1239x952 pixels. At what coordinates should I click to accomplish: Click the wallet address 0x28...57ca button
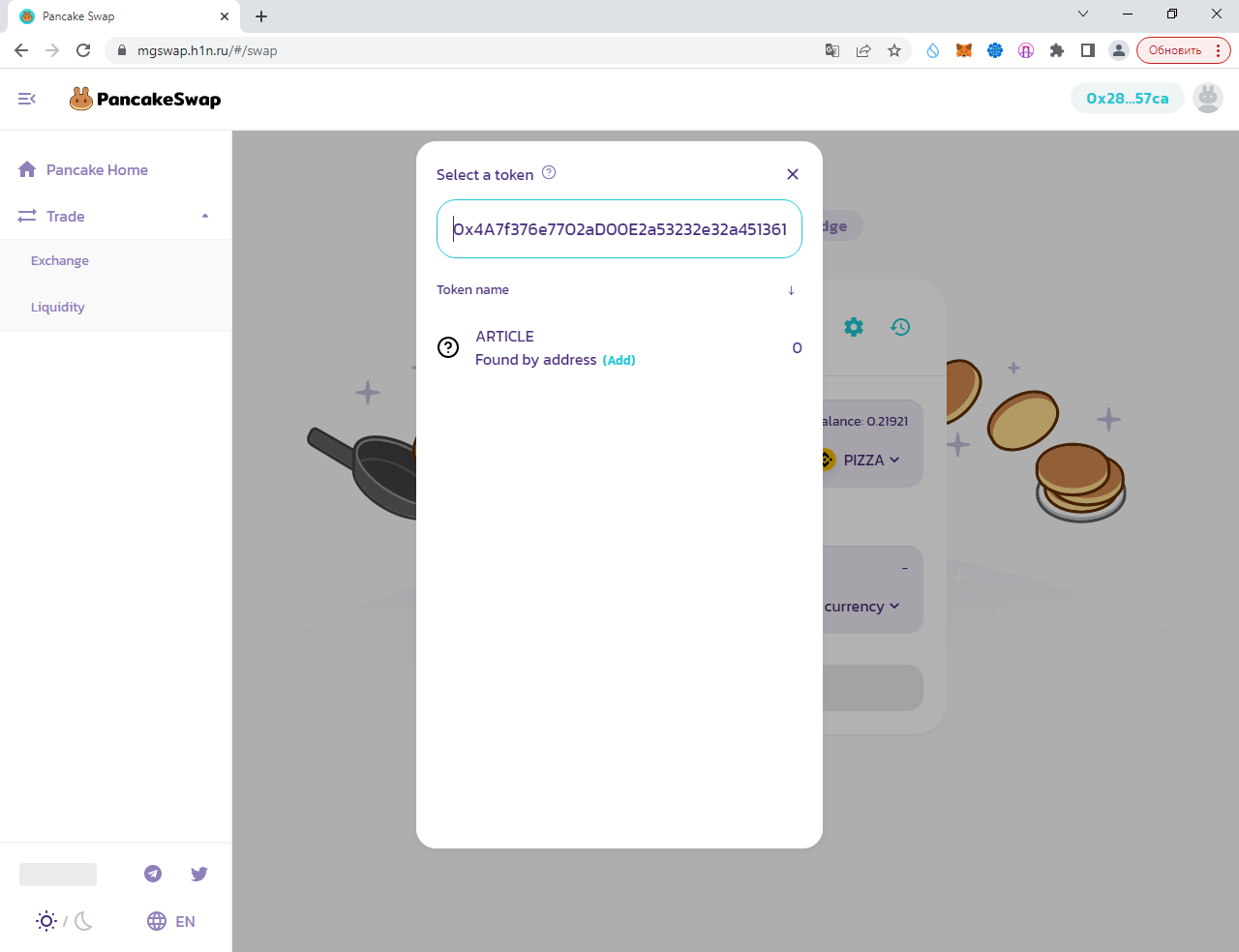(x=1128, y=98)
